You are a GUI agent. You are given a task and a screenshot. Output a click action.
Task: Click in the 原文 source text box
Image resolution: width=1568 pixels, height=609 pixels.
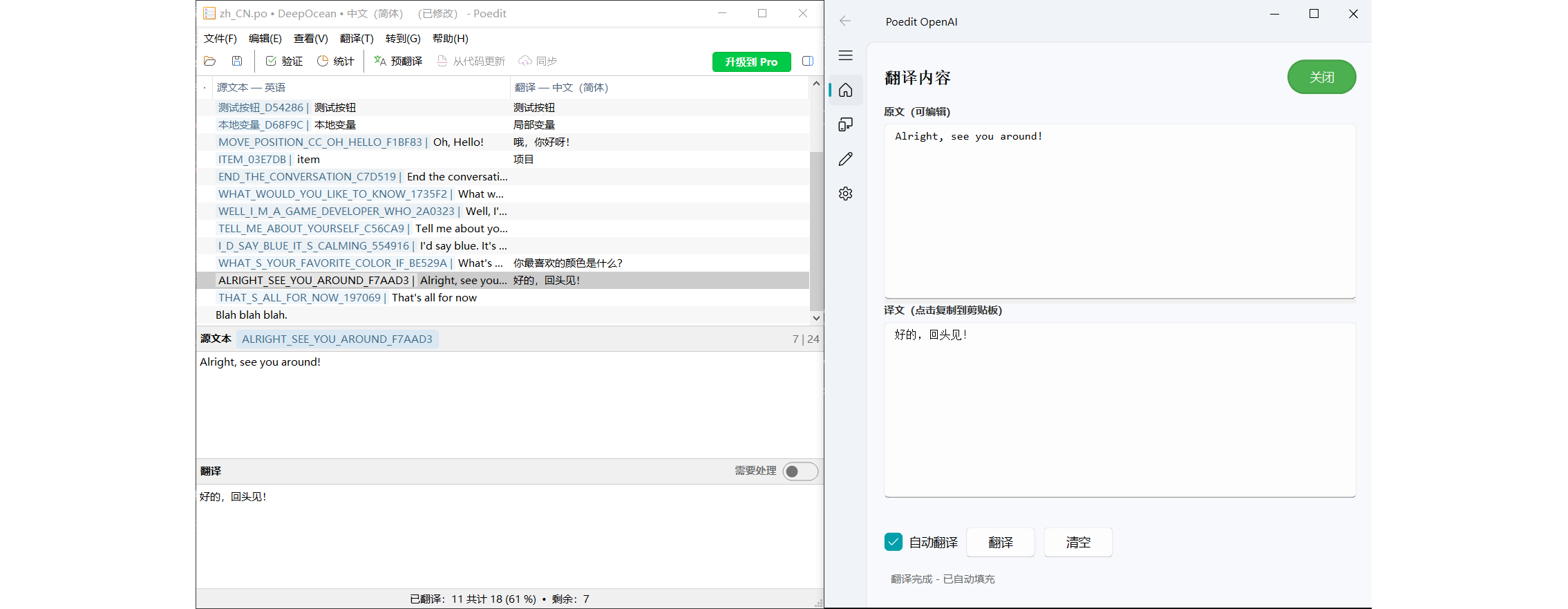pyautogui.click(x=1120, y=211)
